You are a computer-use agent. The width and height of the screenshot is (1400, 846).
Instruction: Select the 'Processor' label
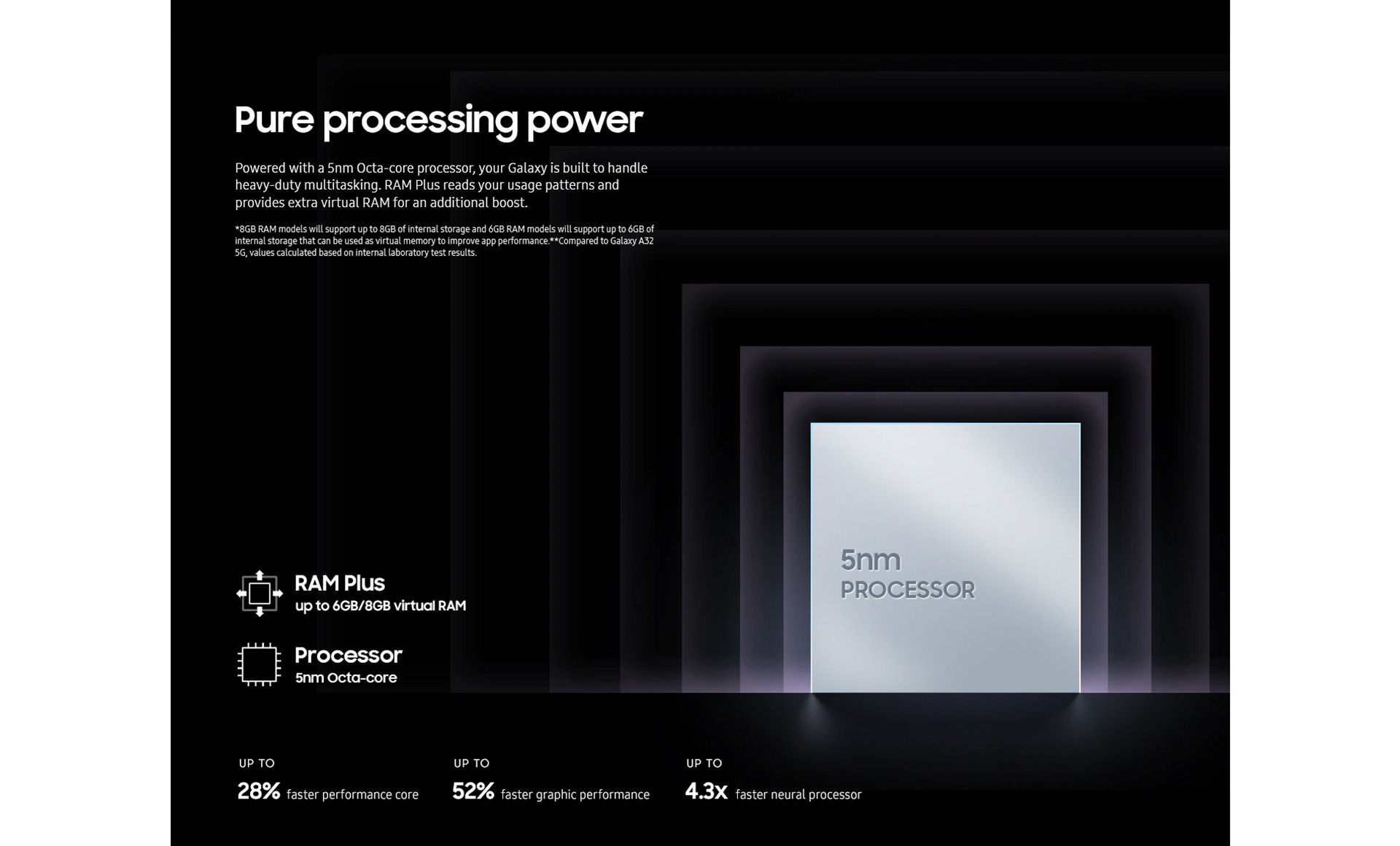[x=348, y=655]
